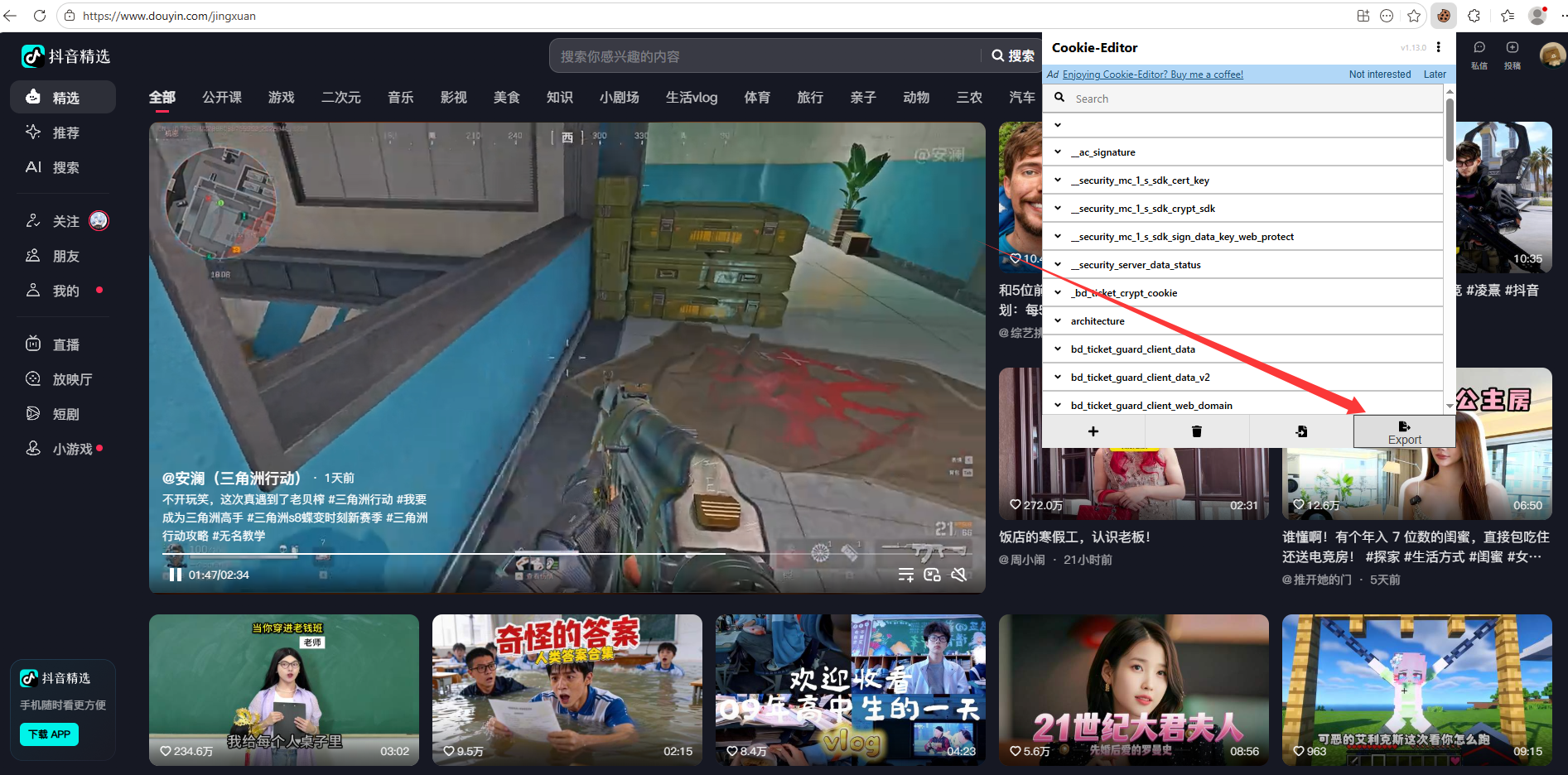The height and width of the screenshot is (775, 1568).
Task: Open 我的 in the sidebar
Action: tap(63, 291)
